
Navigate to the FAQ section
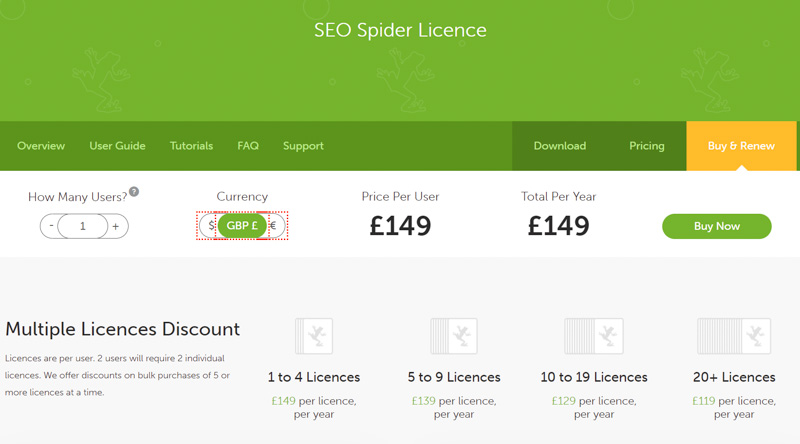point(248,146)
